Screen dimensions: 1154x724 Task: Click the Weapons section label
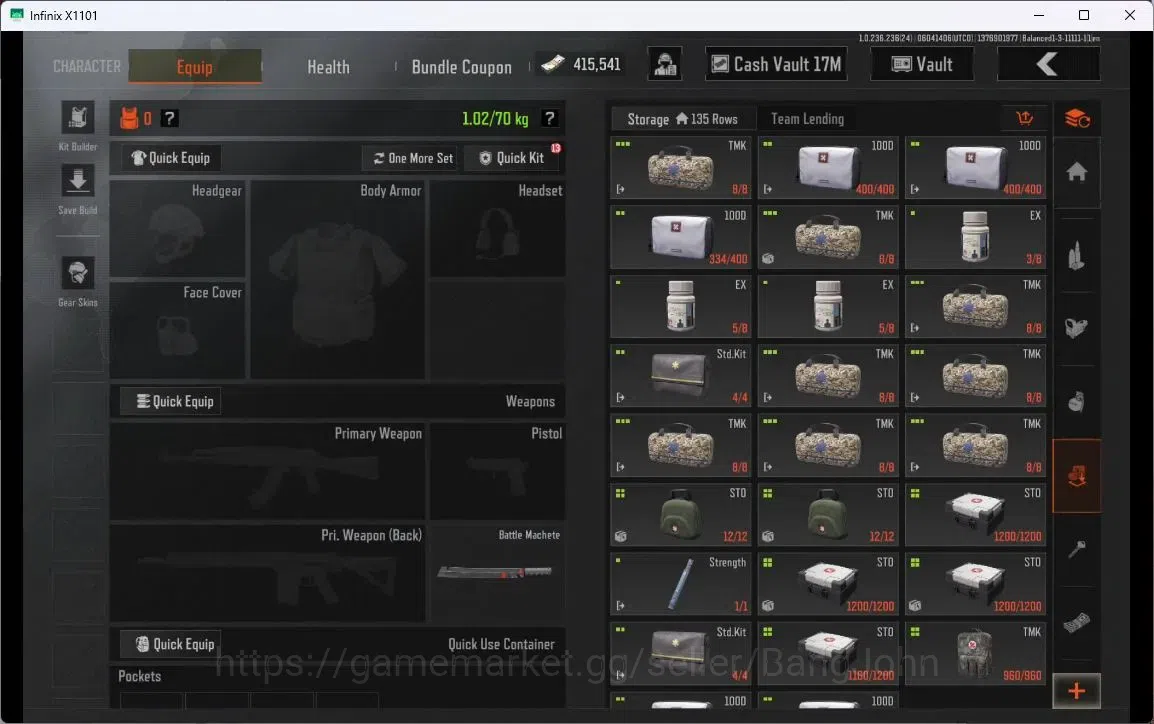tap(530, 401)
